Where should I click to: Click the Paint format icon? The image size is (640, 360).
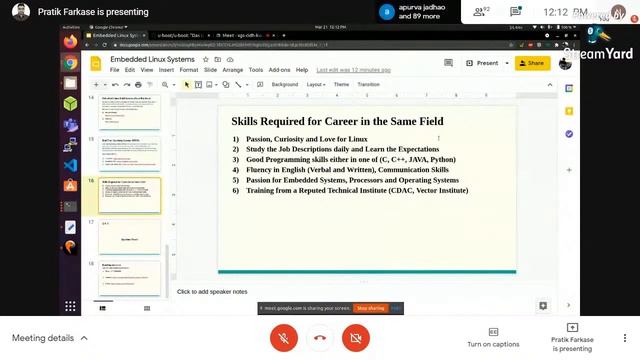click(x=150, y=84)
